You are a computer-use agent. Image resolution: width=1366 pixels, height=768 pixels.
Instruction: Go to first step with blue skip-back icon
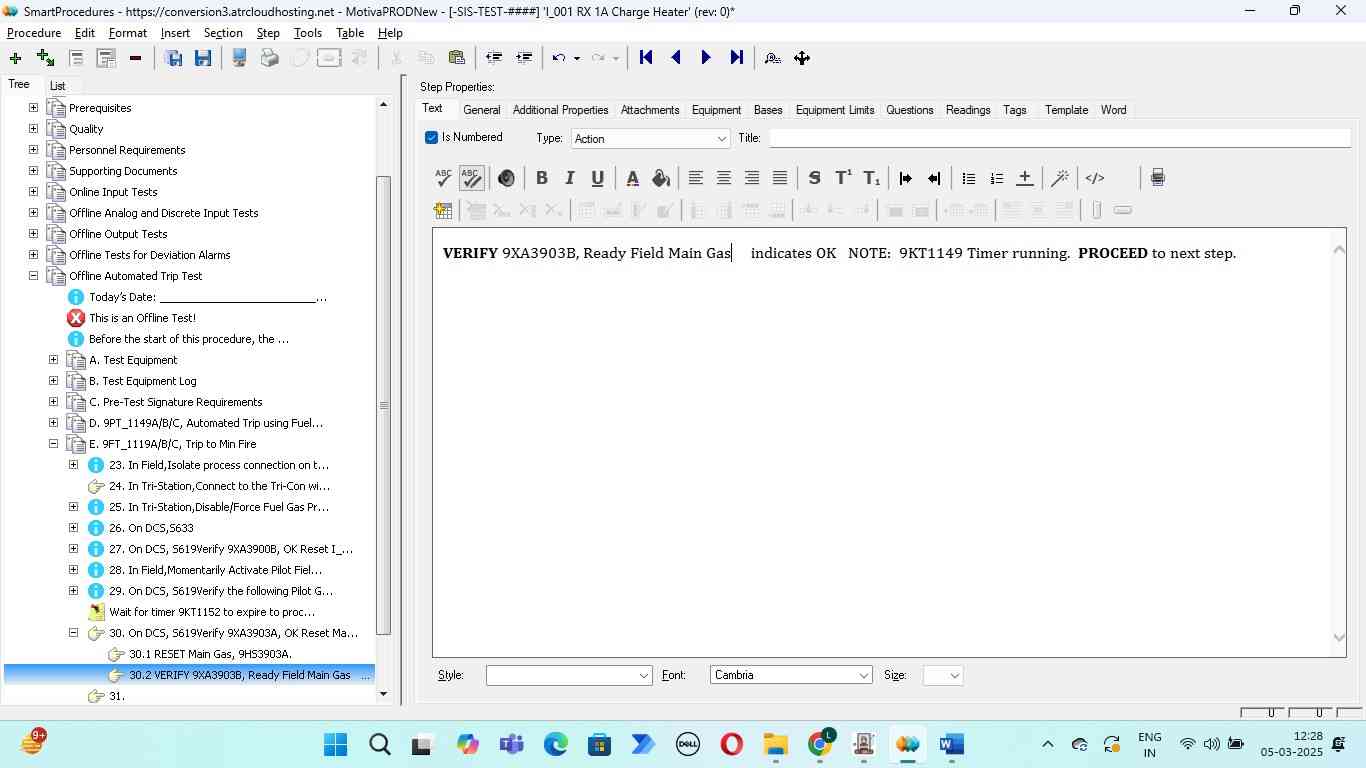(x=646, y=58)
